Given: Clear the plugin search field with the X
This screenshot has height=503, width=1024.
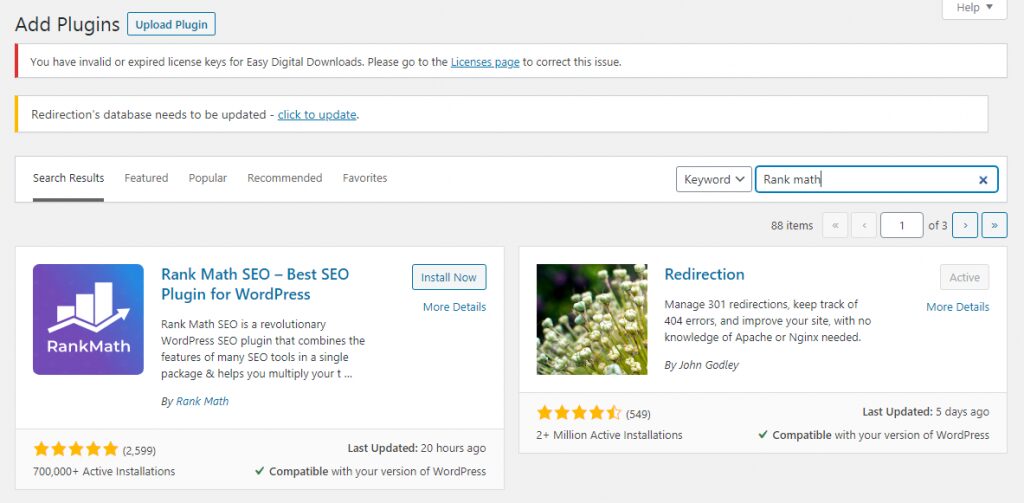Looking at the screenshot, I should [983, 180].
